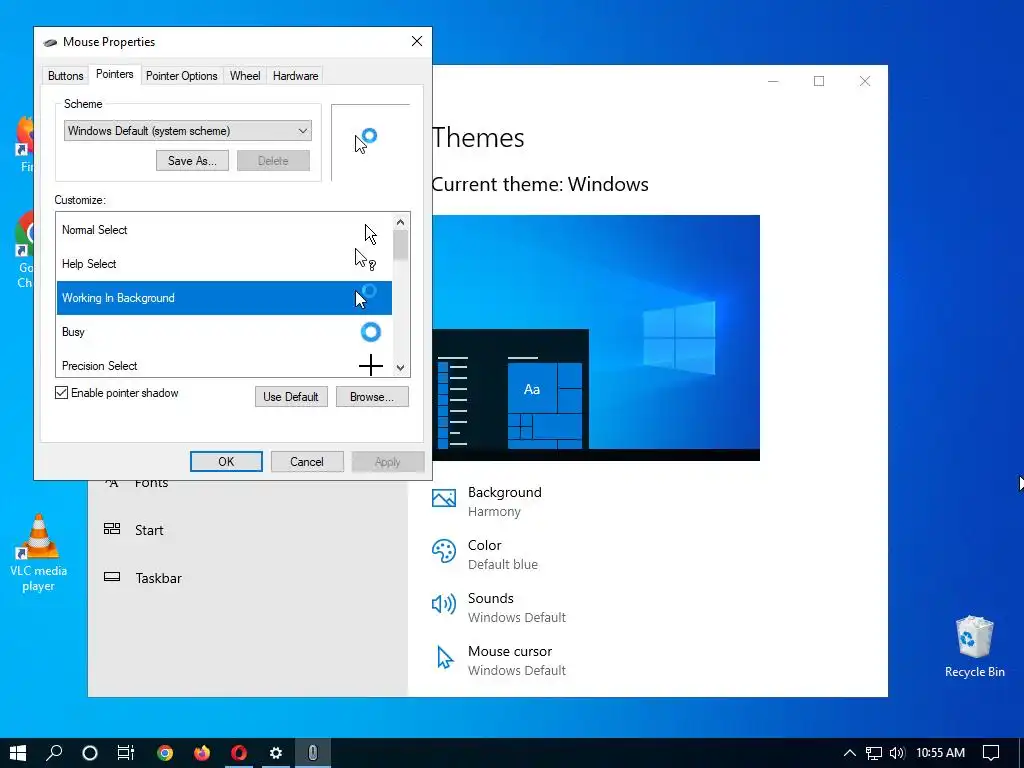Confirm with the OK button
The width and height of the screenshot is (1024, 768).
[x=226, y=462]
